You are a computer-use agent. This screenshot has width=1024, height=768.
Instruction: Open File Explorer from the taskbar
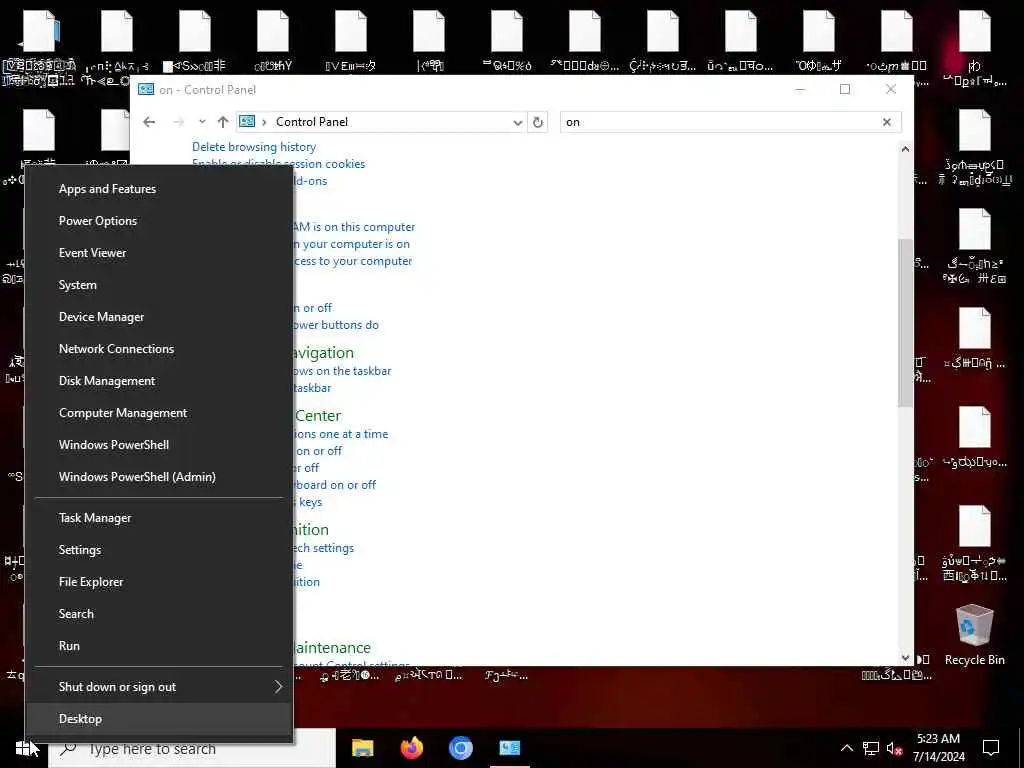click(362, 748)
